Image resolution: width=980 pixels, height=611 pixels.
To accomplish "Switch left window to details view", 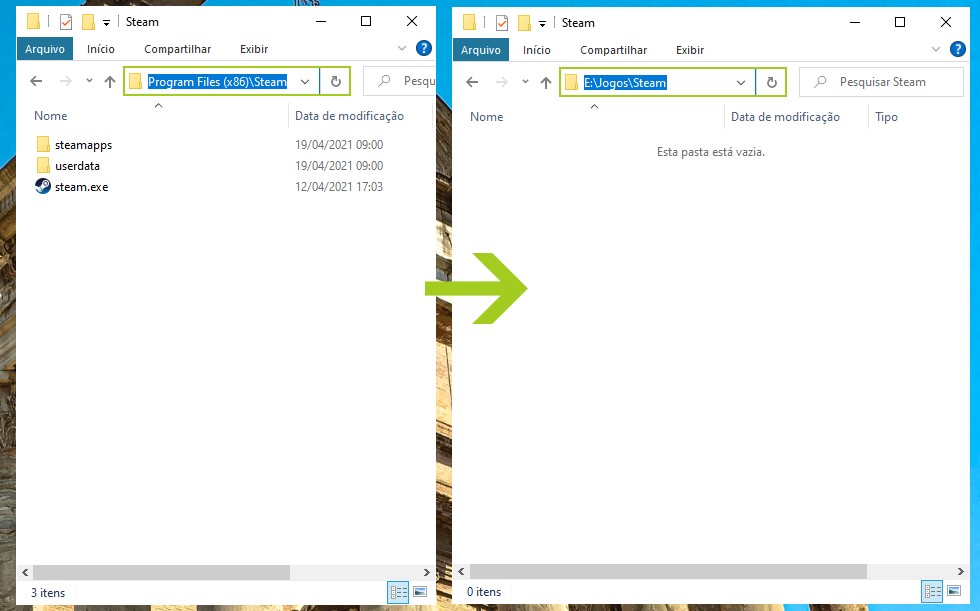I will click(398, 592).
